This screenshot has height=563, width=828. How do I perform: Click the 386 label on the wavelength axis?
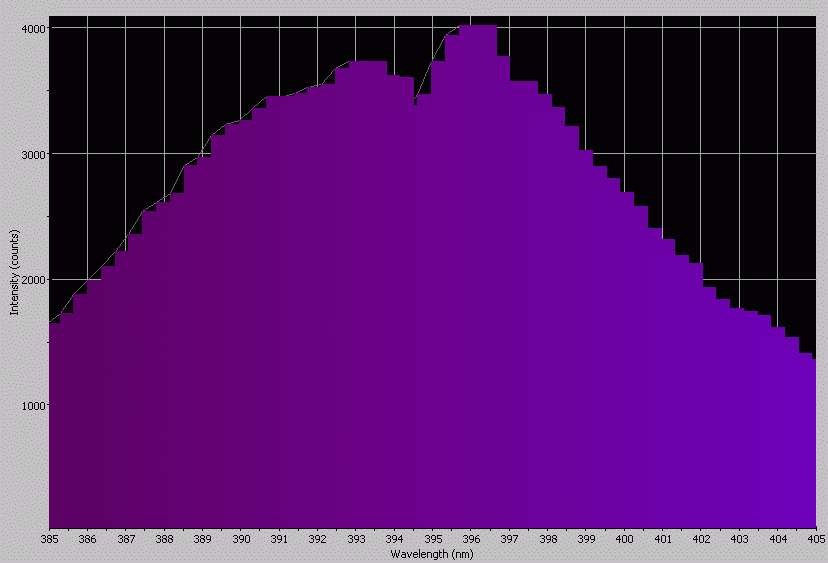point(87,539)
